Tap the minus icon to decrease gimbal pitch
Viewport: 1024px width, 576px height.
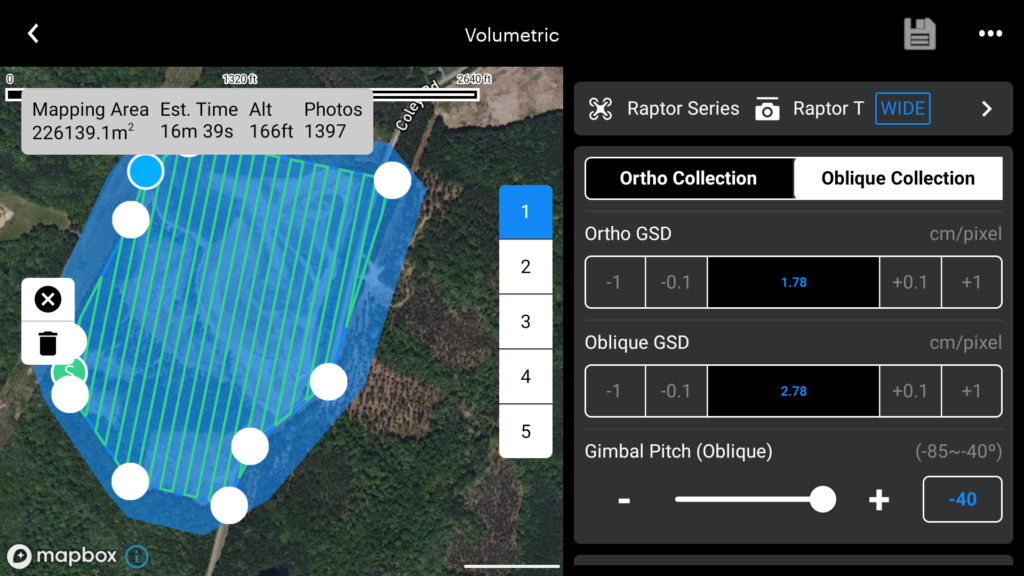[624, 499]
